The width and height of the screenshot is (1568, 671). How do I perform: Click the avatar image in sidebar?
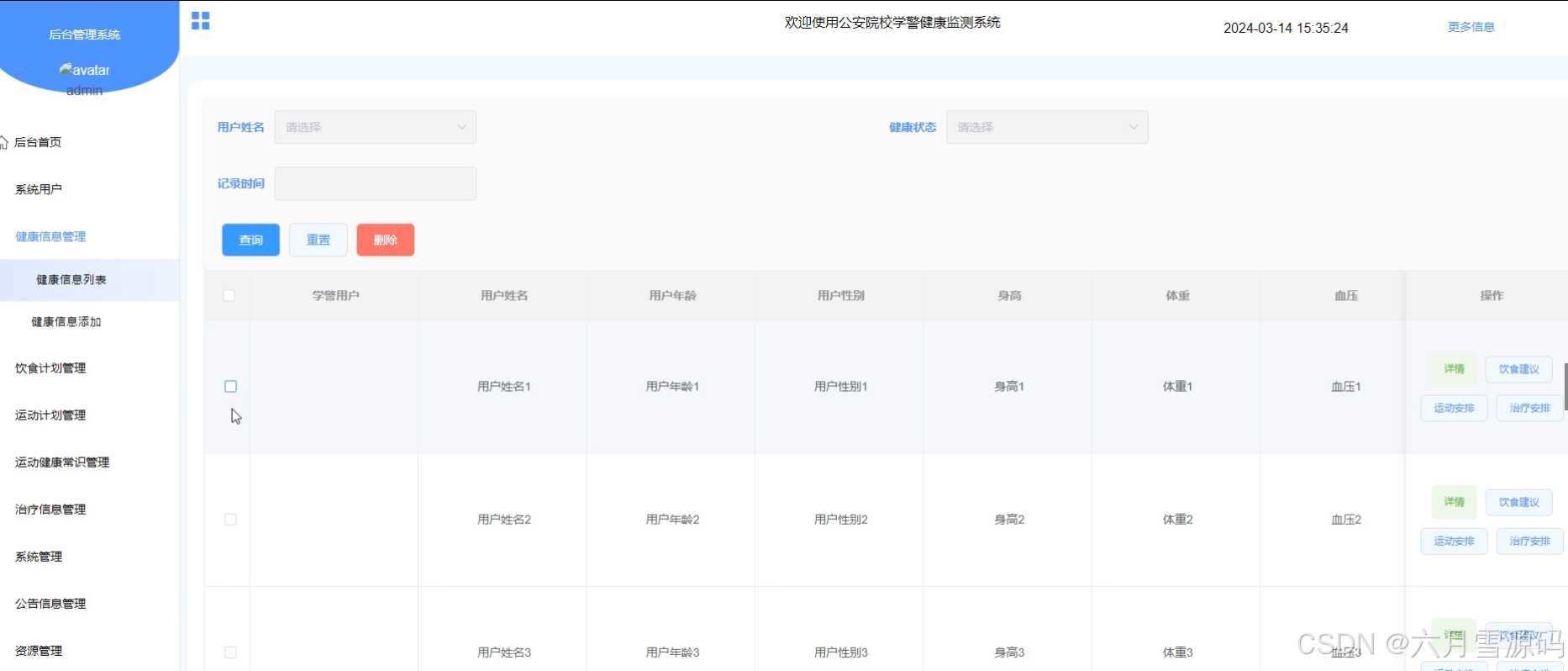tap(84, 70)
